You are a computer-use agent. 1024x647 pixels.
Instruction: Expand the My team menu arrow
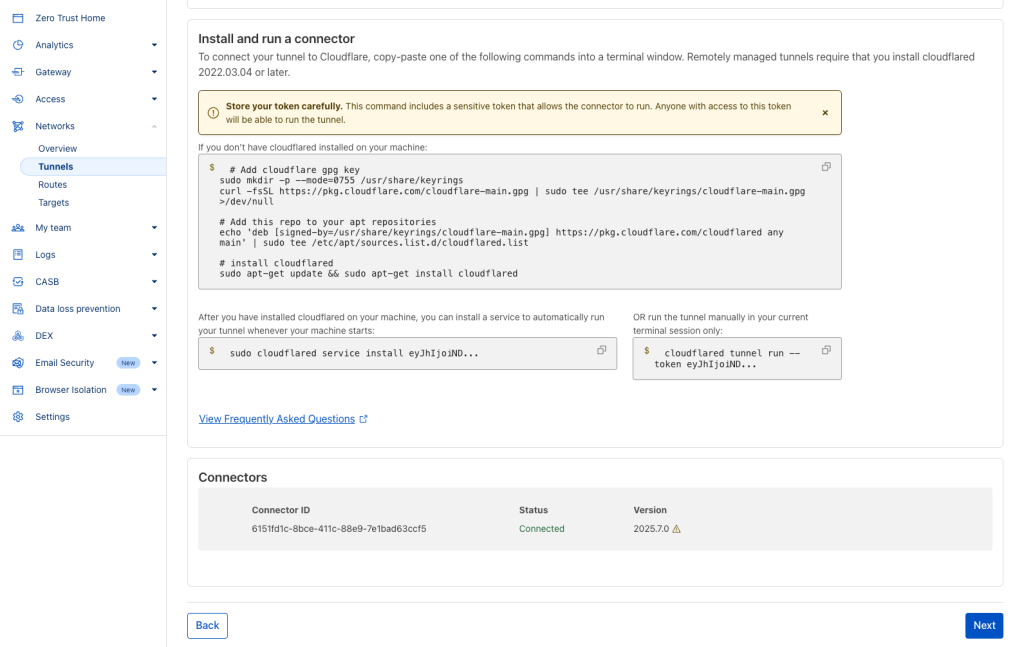[x=154, y=228]
